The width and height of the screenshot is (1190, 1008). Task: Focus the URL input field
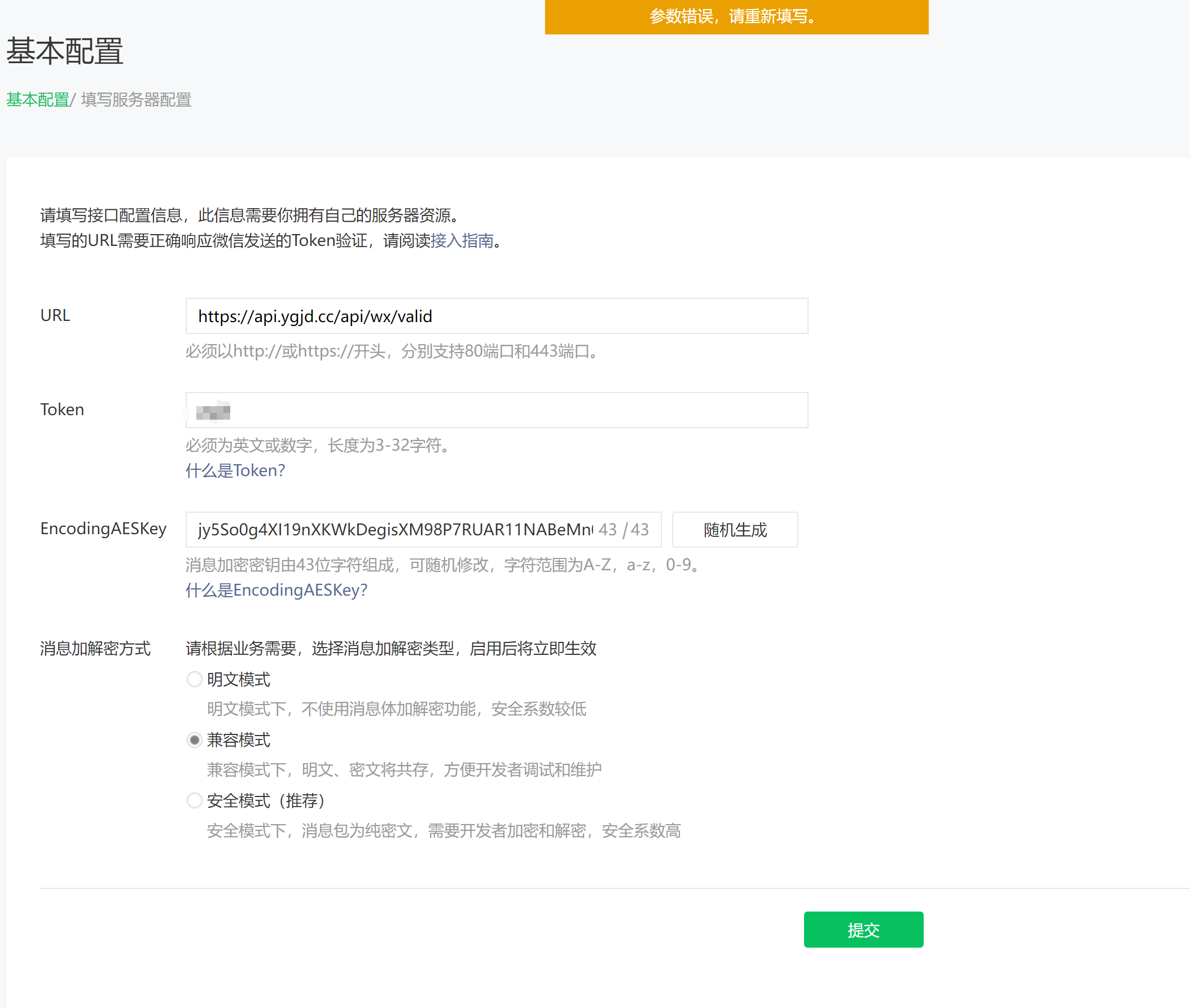coord(496,316)
